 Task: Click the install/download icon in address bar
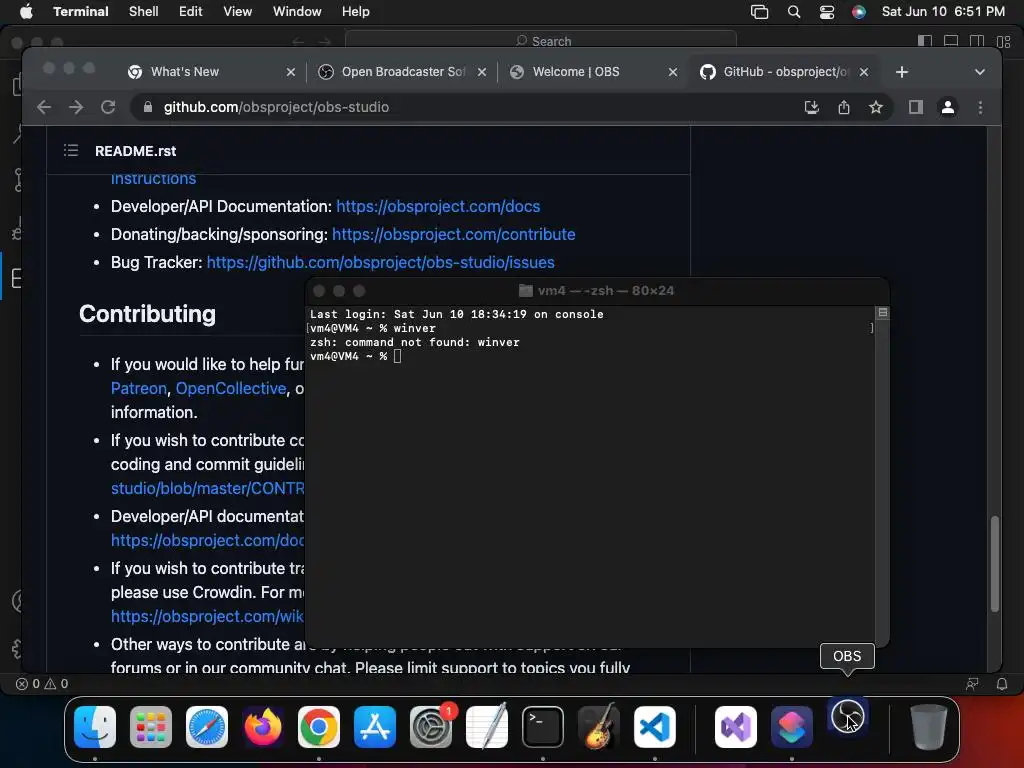[x=812, y=107]
